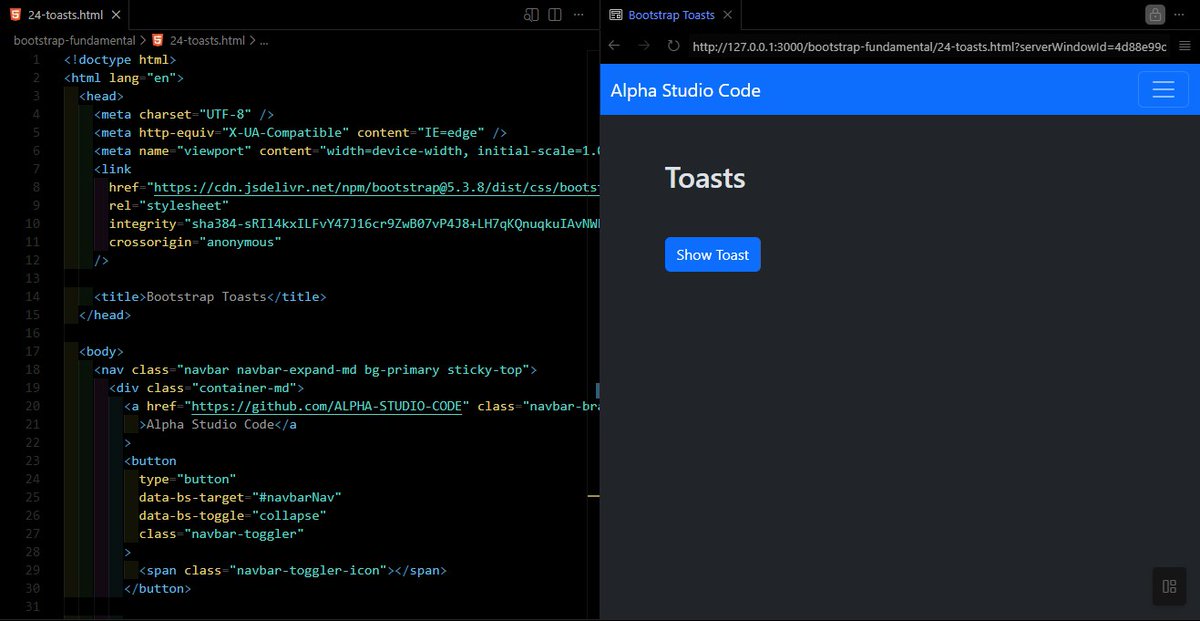The width and height of the screenshot is (1200, 621).
Task: Click the div class="container-md" line
Action: tap(206, 388)
